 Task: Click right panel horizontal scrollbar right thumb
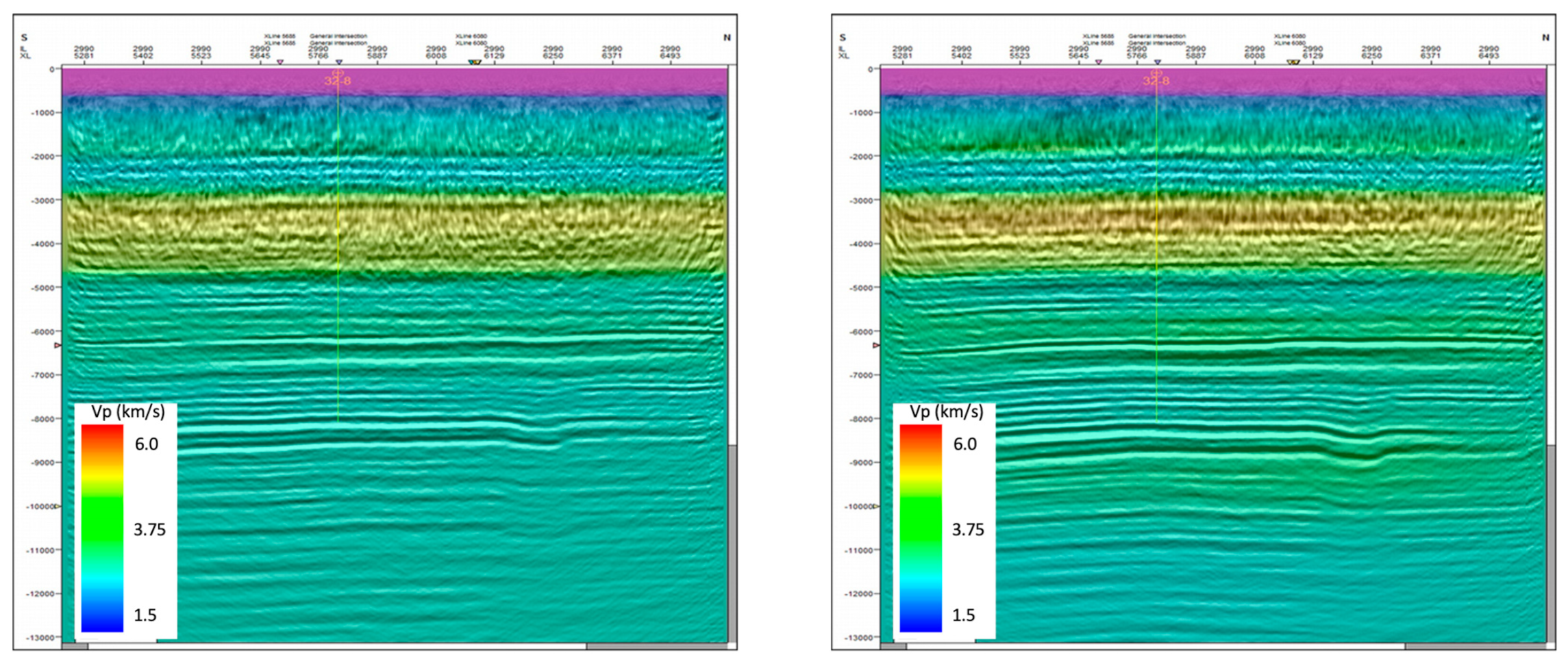1474,646
